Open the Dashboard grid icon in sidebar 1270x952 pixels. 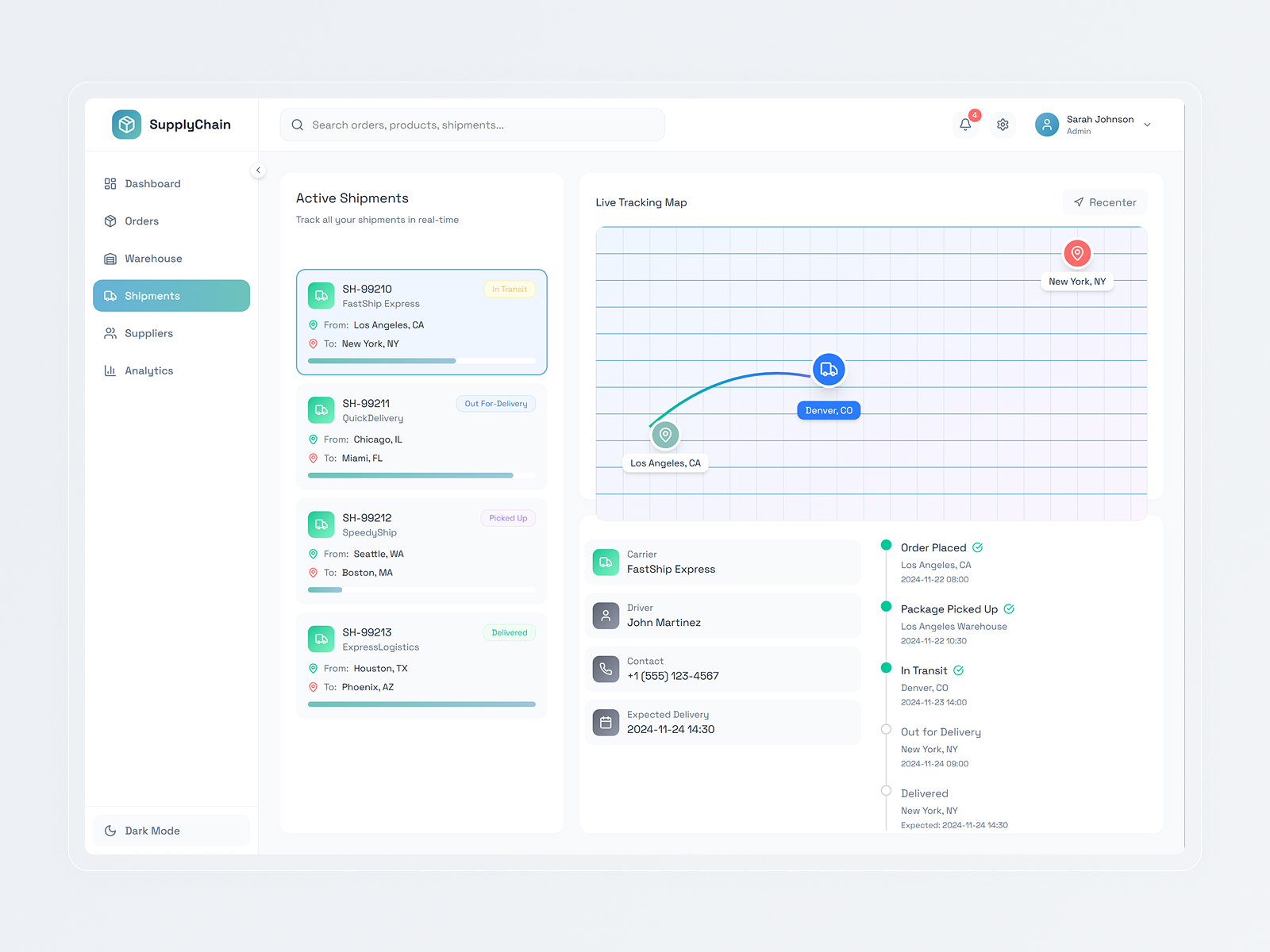[110, 183]
